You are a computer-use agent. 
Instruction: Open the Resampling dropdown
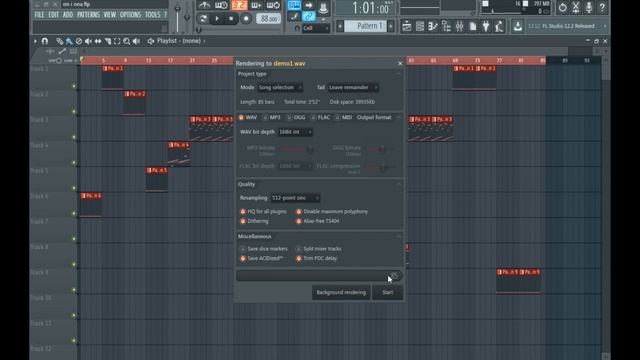pos(295,198)
